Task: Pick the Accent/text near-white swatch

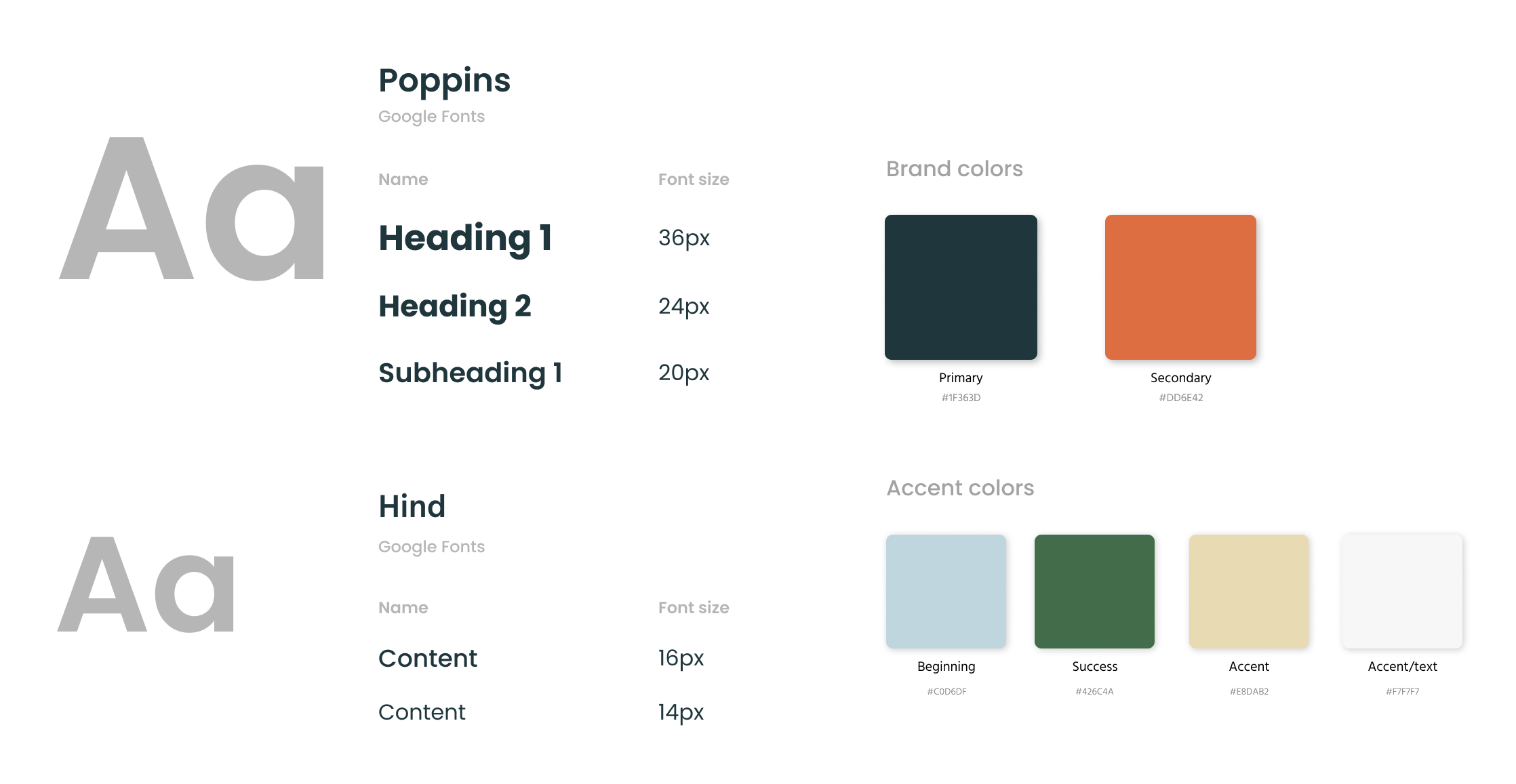Action: tap(1402, 592)
